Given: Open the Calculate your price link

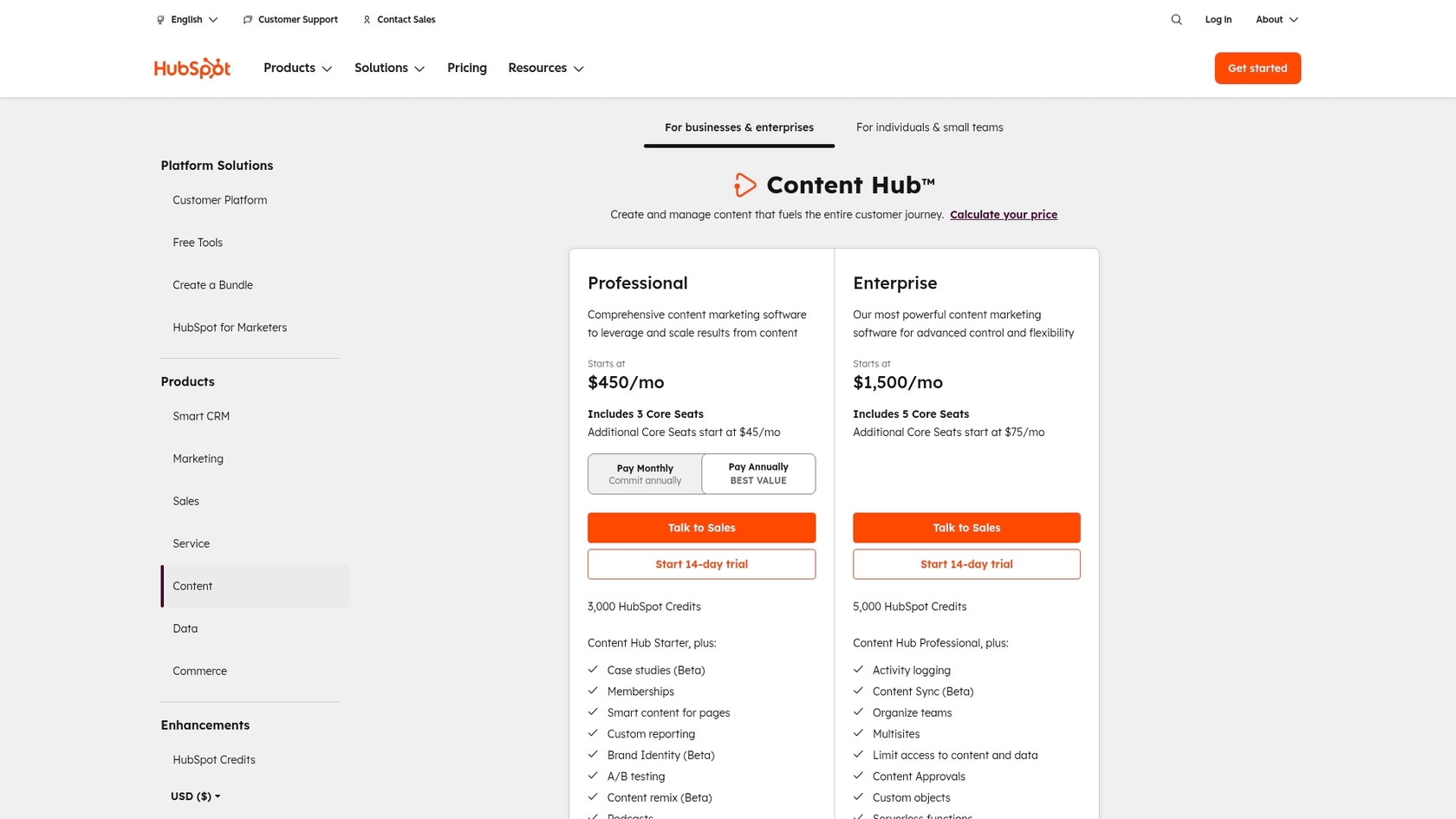Looking at the screenshot, I should tap(1003, 214).
